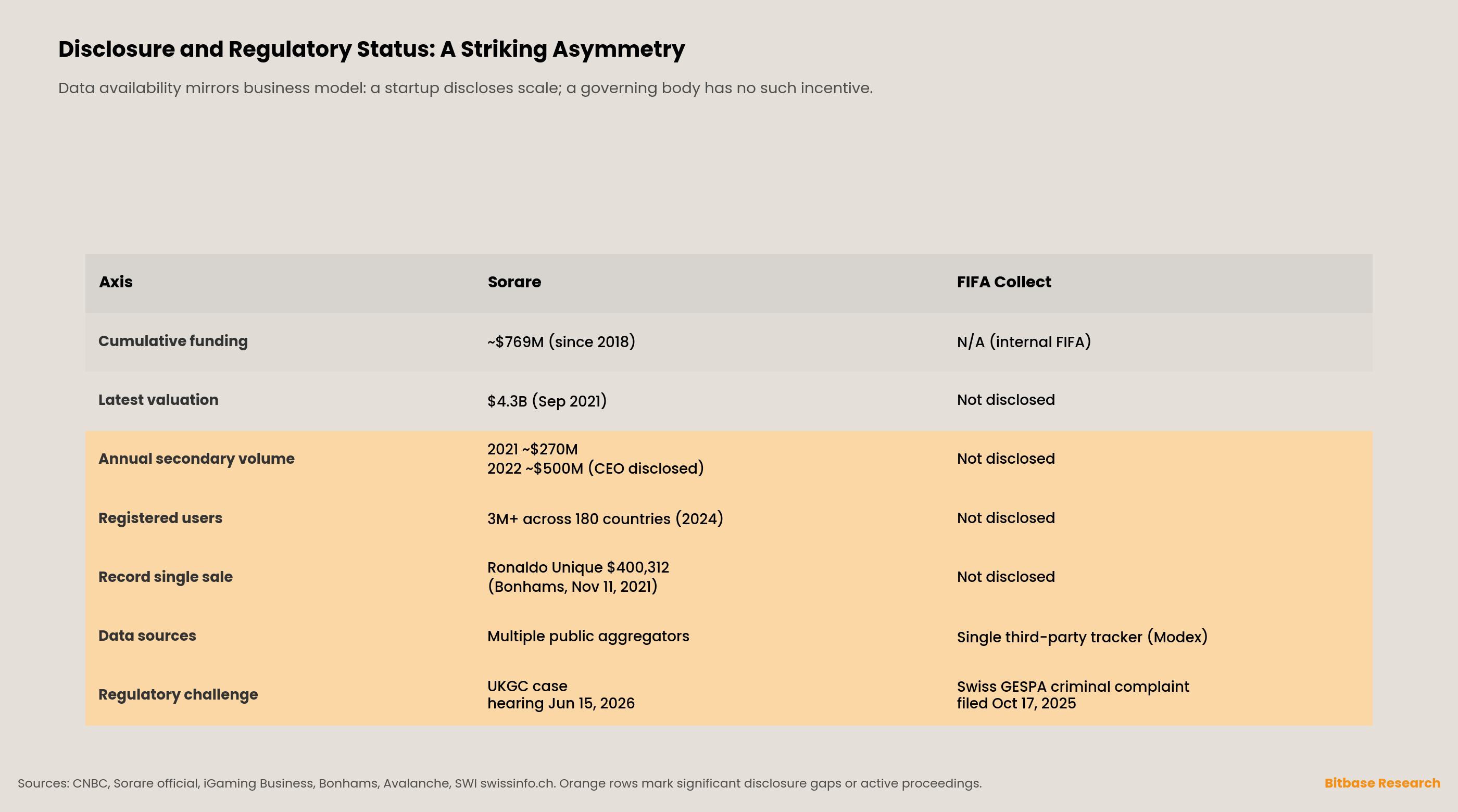Click the '~$769M (since 2018)' cell
The height and width of the screenshot is (812, 1458).
(x=561, y=342)
